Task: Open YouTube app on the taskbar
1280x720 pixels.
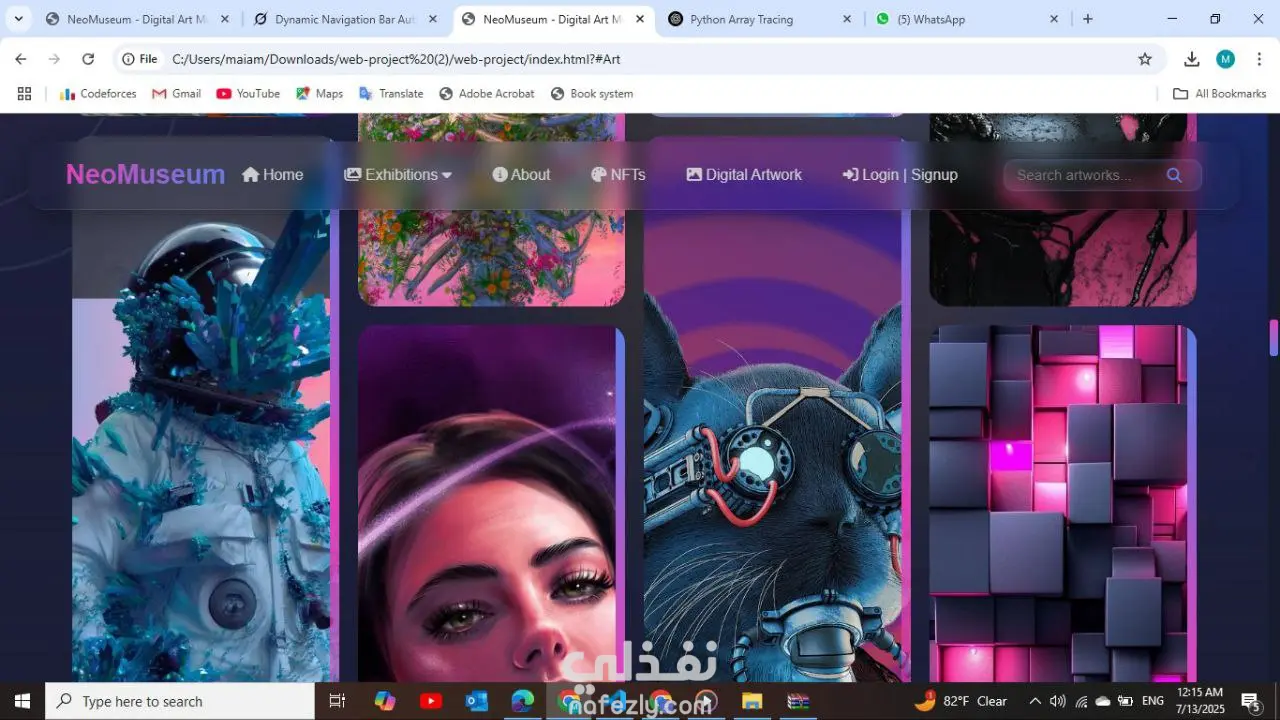Action: (x=431, y=701)
